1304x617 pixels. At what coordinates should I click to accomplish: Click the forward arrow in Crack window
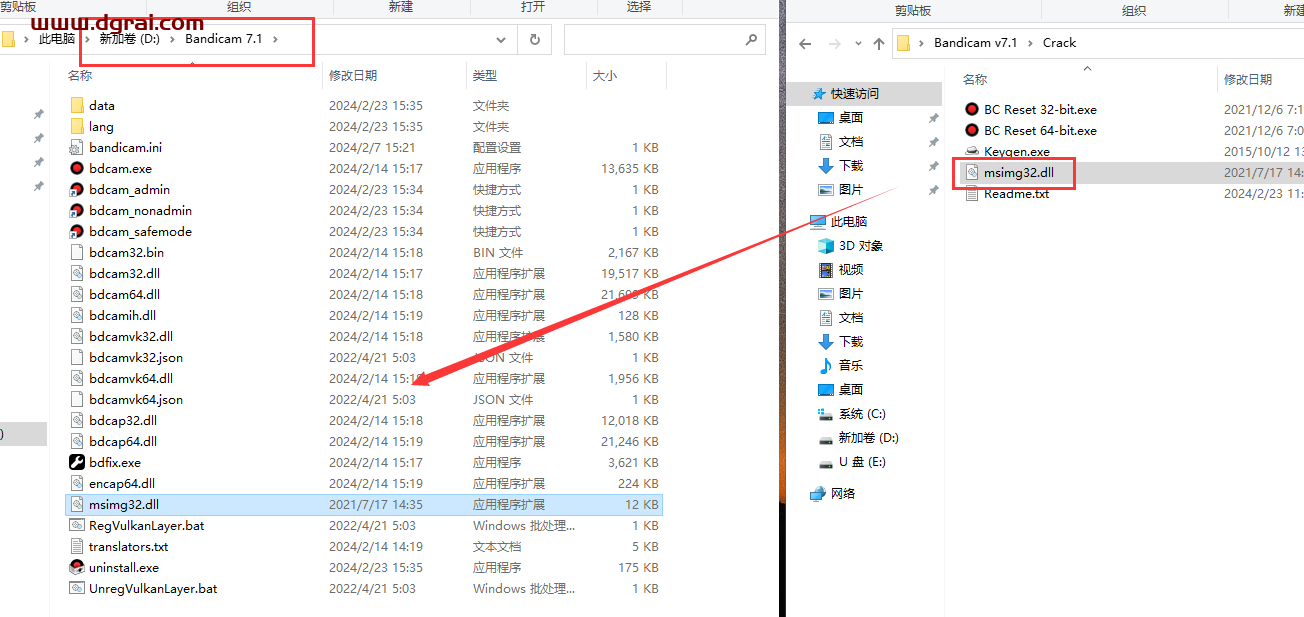837,43
